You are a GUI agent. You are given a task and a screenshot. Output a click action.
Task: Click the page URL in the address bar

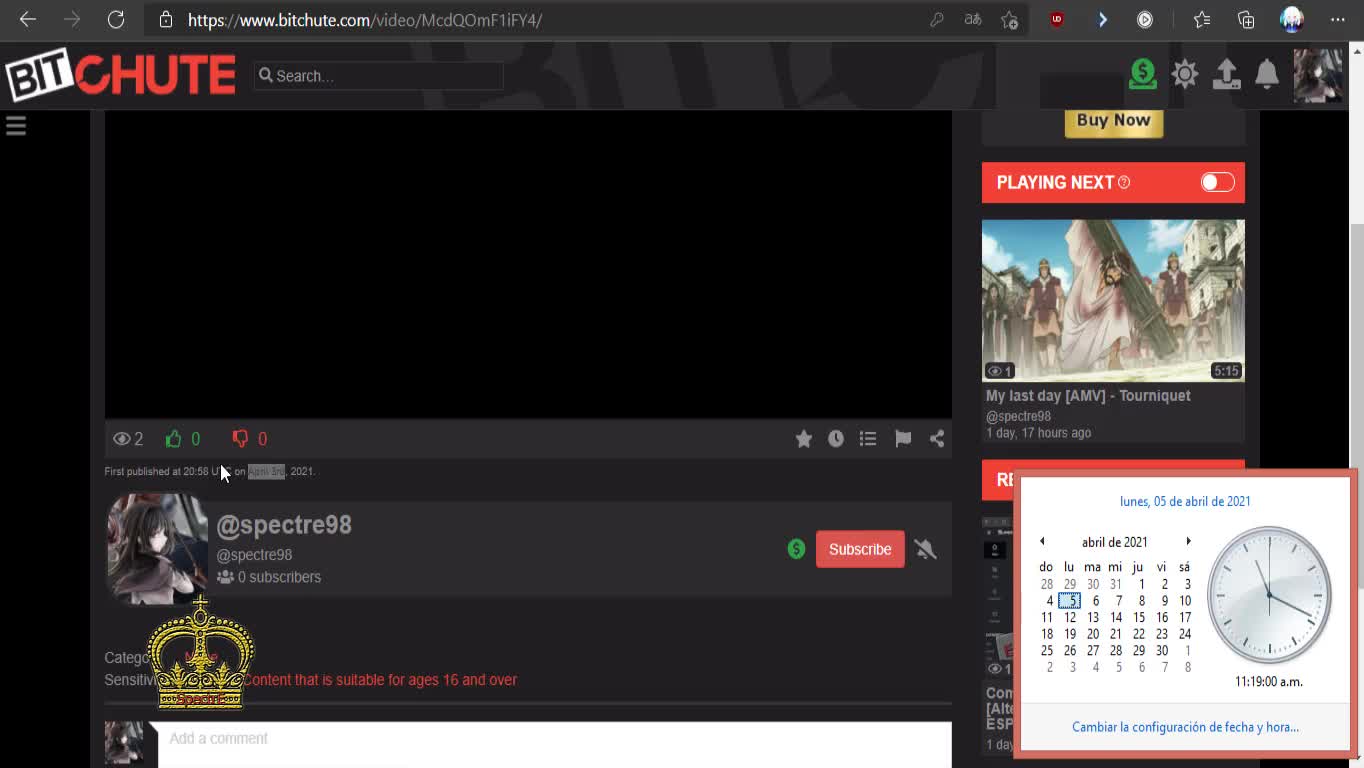coord(365,20)
